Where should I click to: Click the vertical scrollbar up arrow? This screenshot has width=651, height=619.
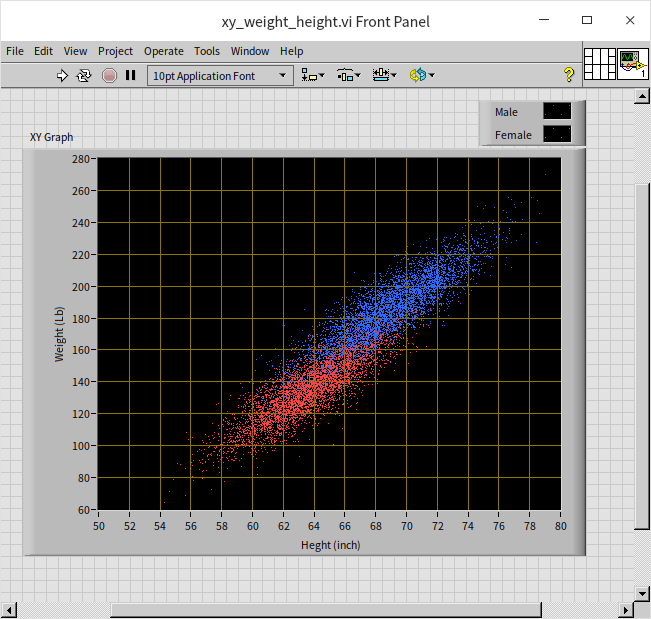pos(642,97)
